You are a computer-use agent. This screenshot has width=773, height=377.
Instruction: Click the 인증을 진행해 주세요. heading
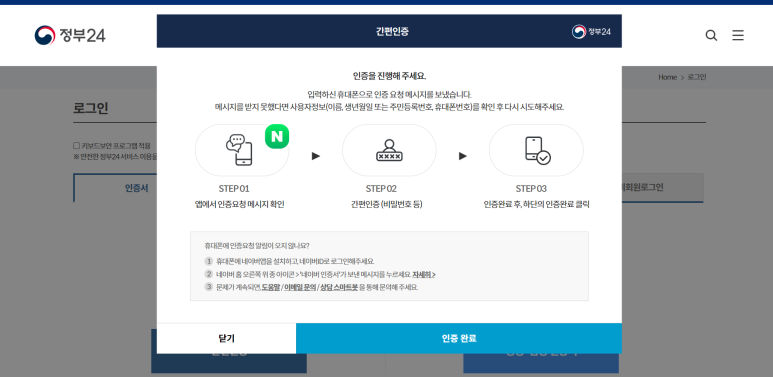[x=389, y=76]
